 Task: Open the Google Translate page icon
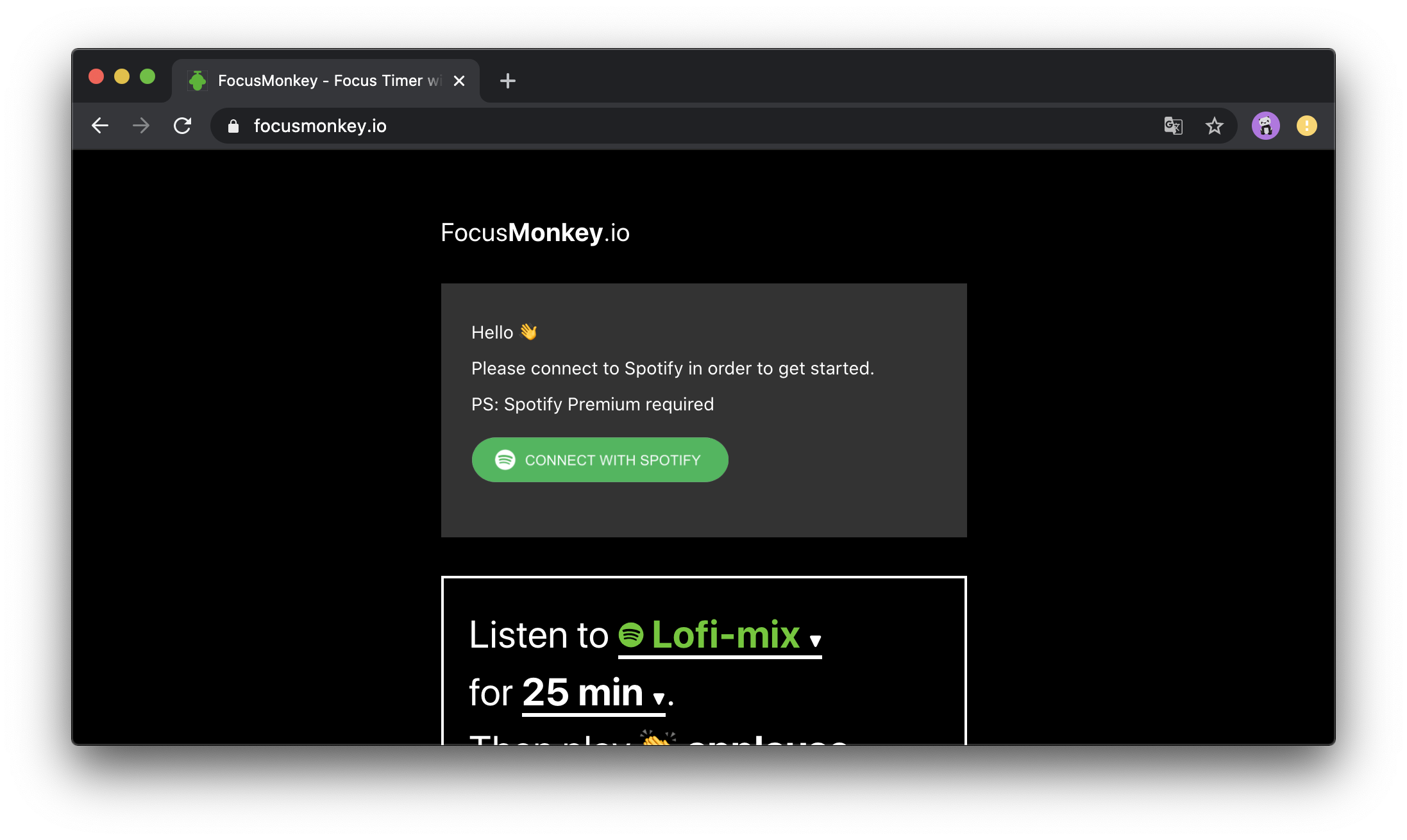coord(1173,126)
